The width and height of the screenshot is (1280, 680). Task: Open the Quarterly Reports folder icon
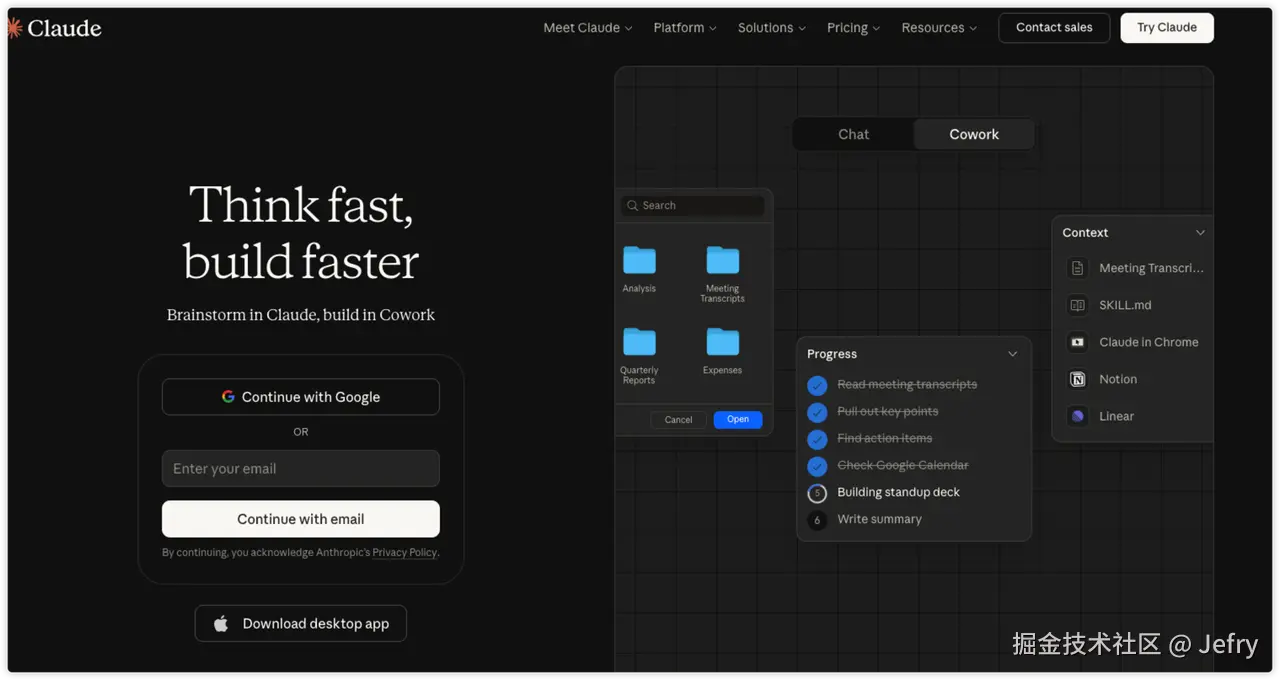point(639,342)
